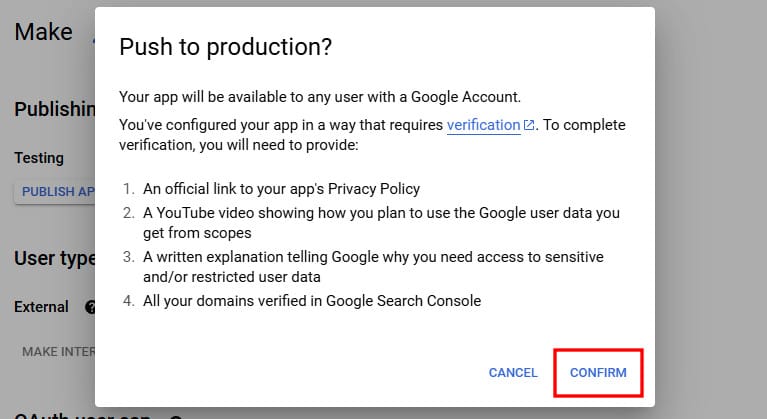Click the external-link icon beside verification
Screen dimensions: 767x419
tap(529, 126)
